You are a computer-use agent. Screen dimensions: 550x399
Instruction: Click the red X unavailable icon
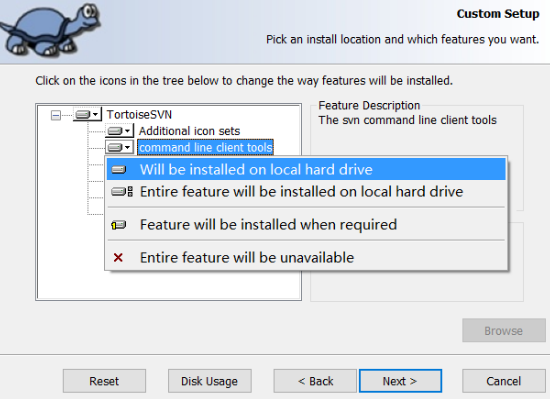[118, 258]
